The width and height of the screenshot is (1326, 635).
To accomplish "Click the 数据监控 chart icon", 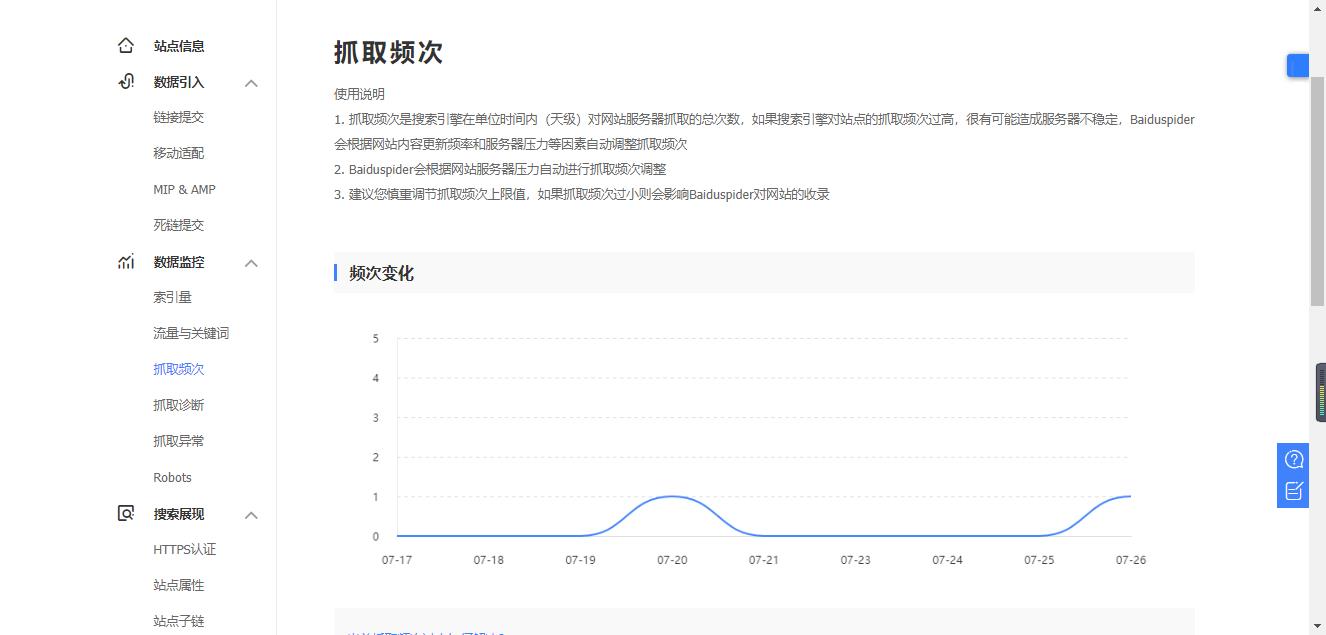I will click(126, 262).
